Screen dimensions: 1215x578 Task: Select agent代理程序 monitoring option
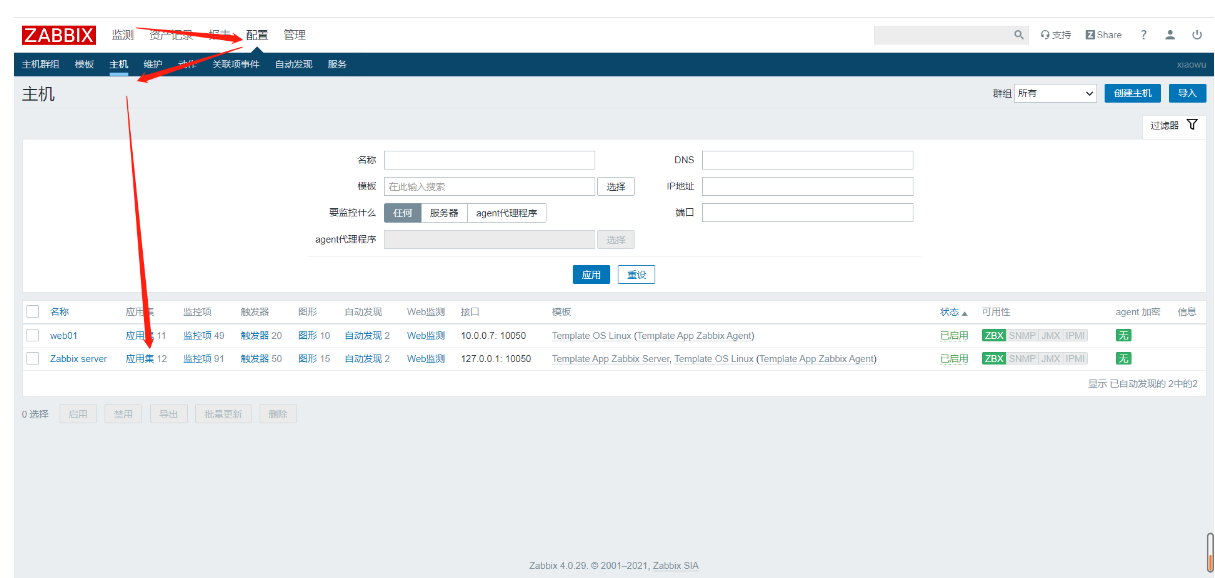(506, 213)
